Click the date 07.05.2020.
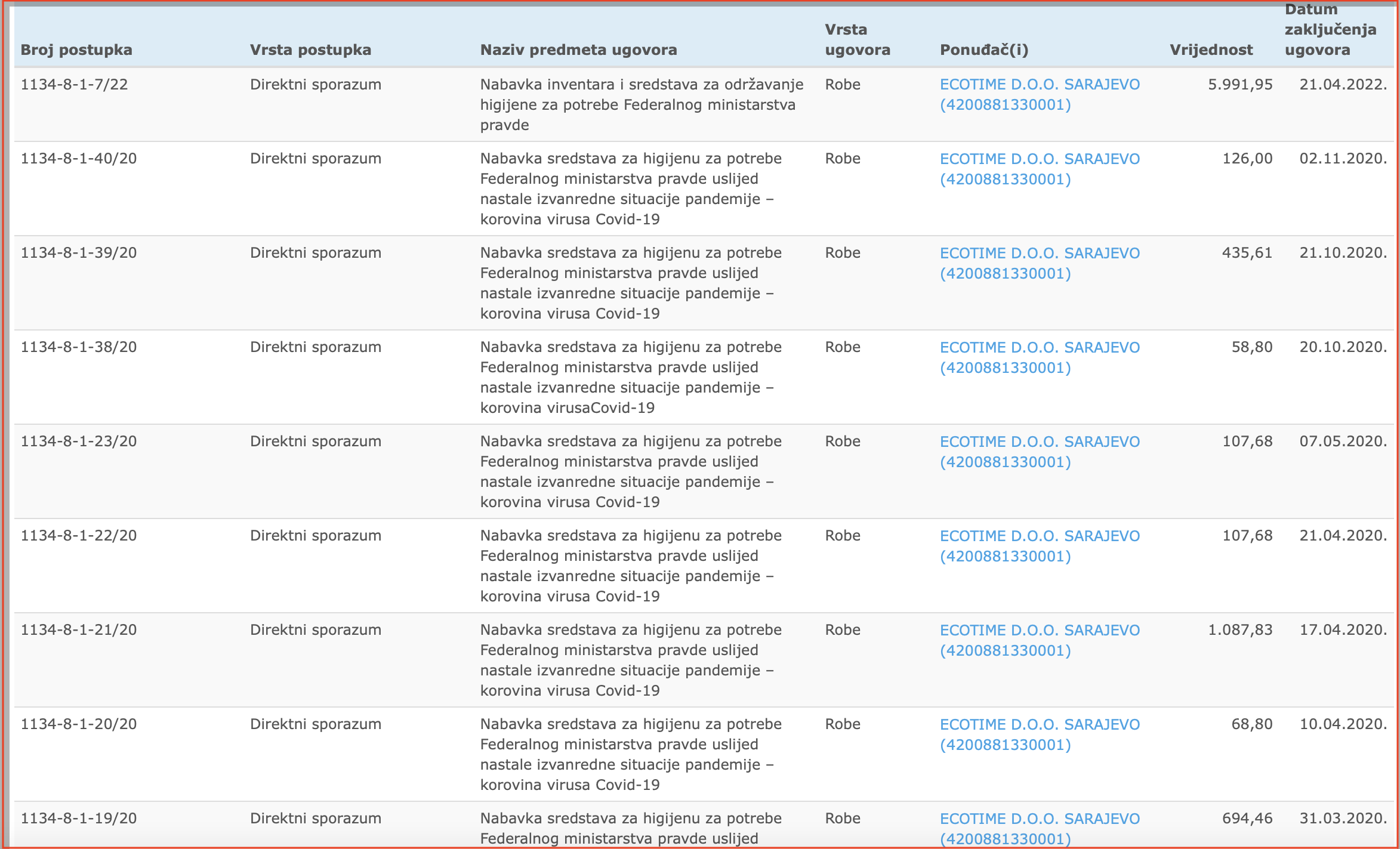The height and width of the screenshot is (849, 1400). tap(1343, 442)
